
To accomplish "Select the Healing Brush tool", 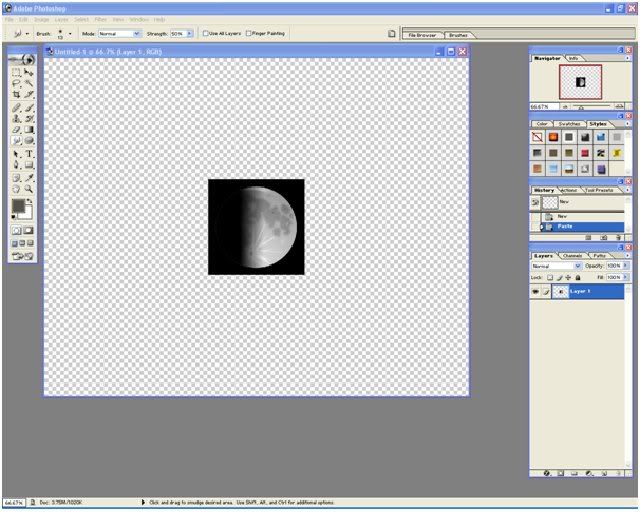I will (x=16, y=108).
